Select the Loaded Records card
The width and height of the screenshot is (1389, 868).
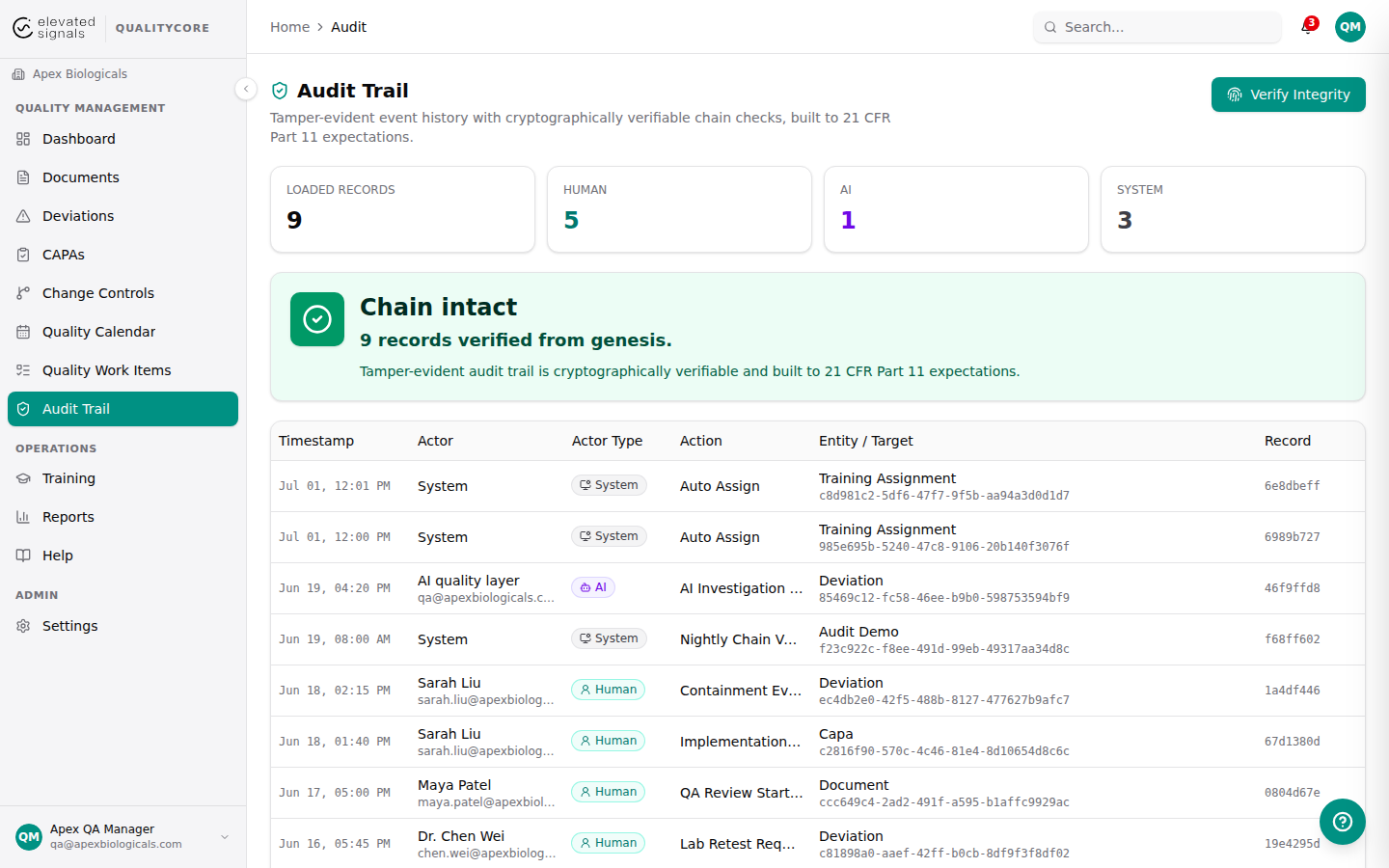(402, 209)
